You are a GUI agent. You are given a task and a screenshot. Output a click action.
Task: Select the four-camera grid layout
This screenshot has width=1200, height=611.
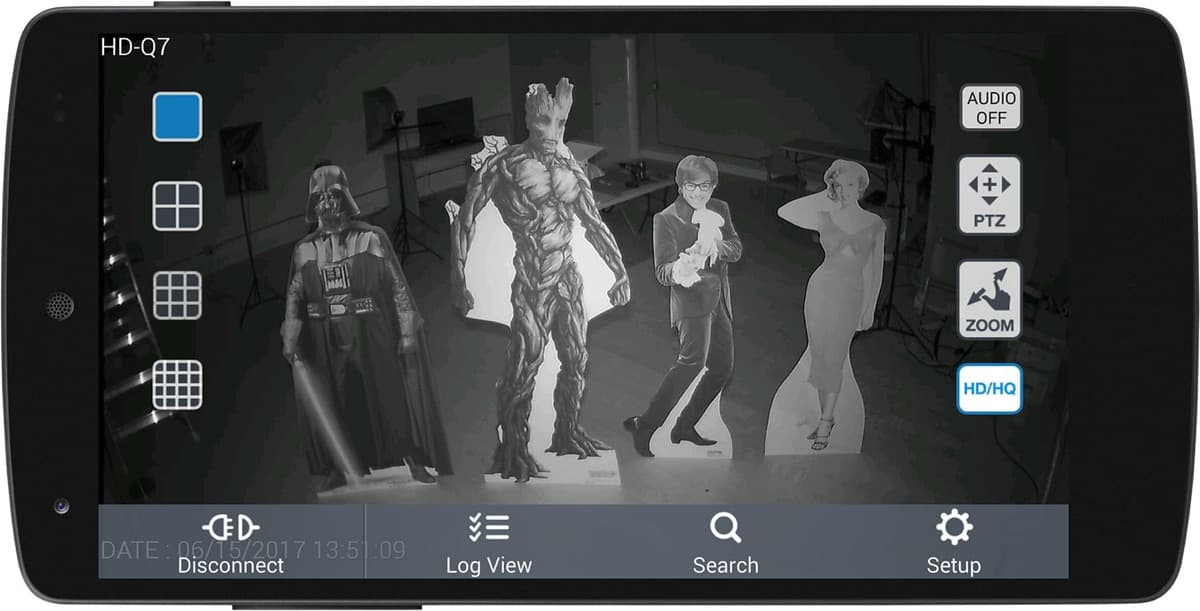coord(177,206)
